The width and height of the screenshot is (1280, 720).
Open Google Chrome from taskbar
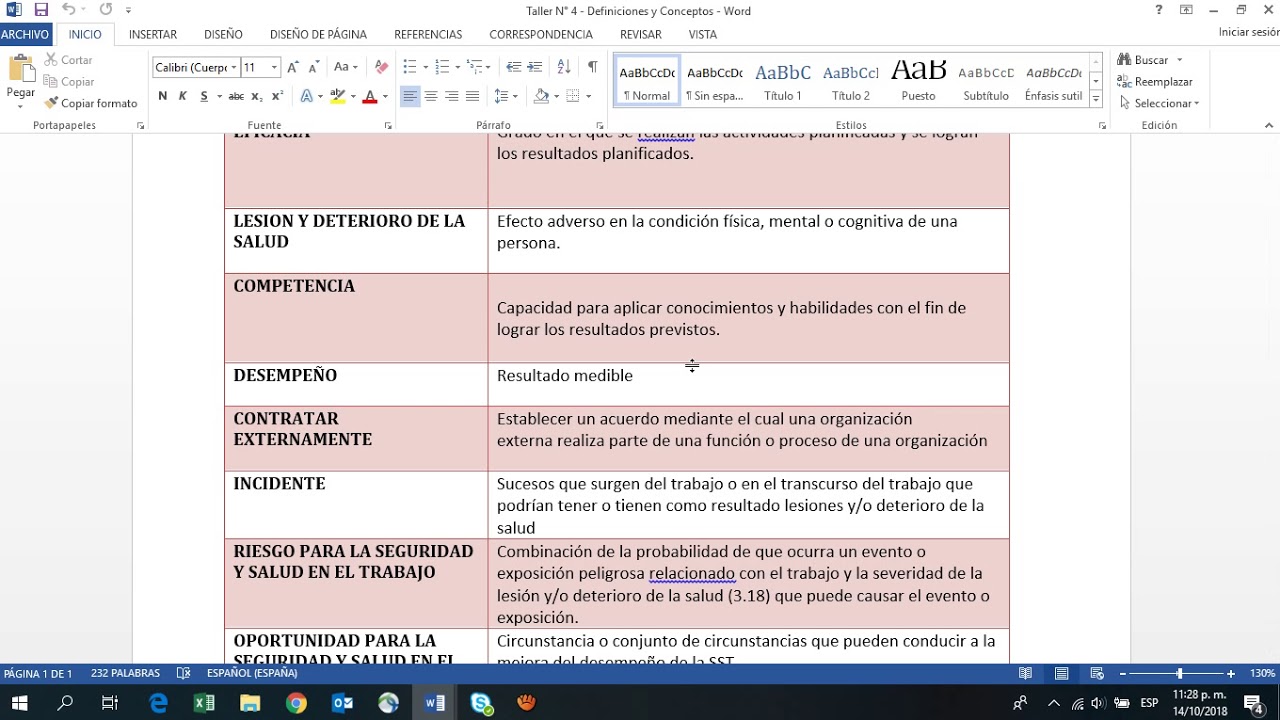[x=296, y=703]
